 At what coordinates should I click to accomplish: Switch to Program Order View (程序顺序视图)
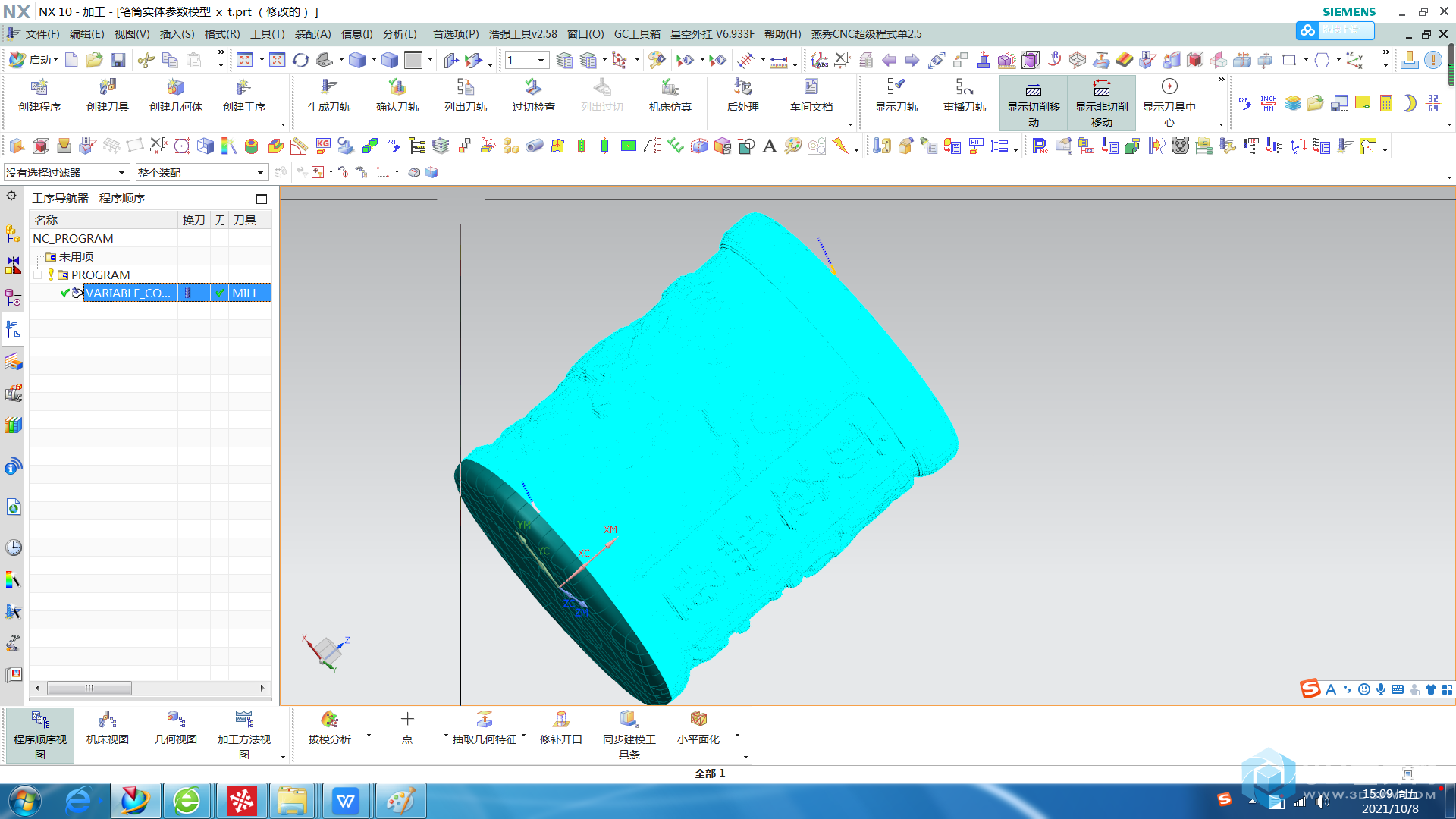point(40,735)
